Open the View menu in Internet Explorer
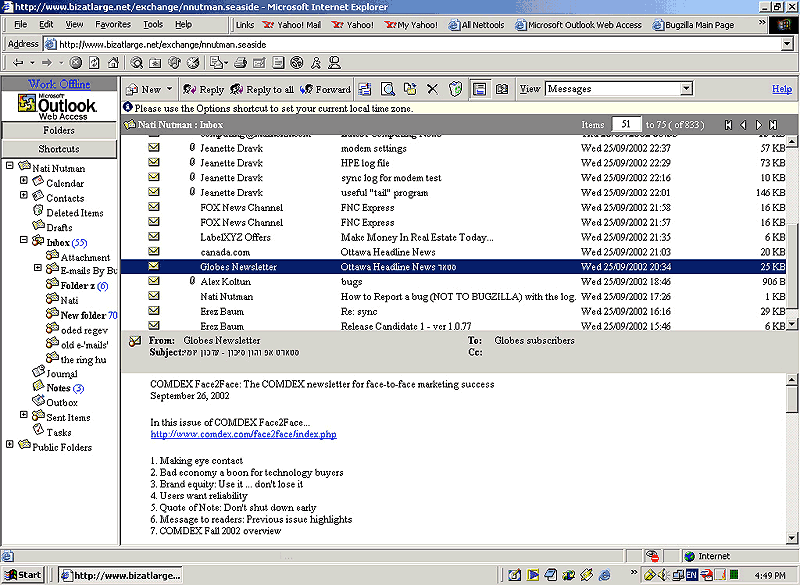This screenshot has height=585, width=800. coord(74,24)
